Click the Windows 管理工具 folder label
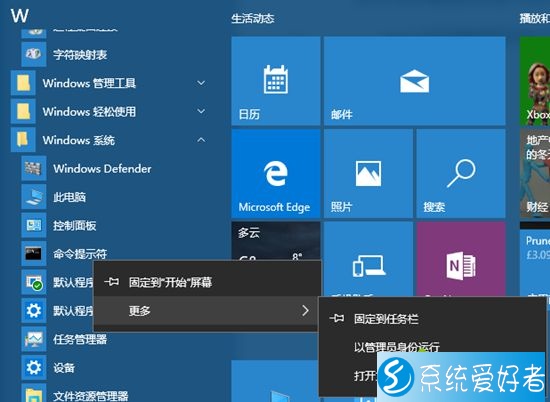Viewport: 550px width, 402px height. [x=89, y=83]
